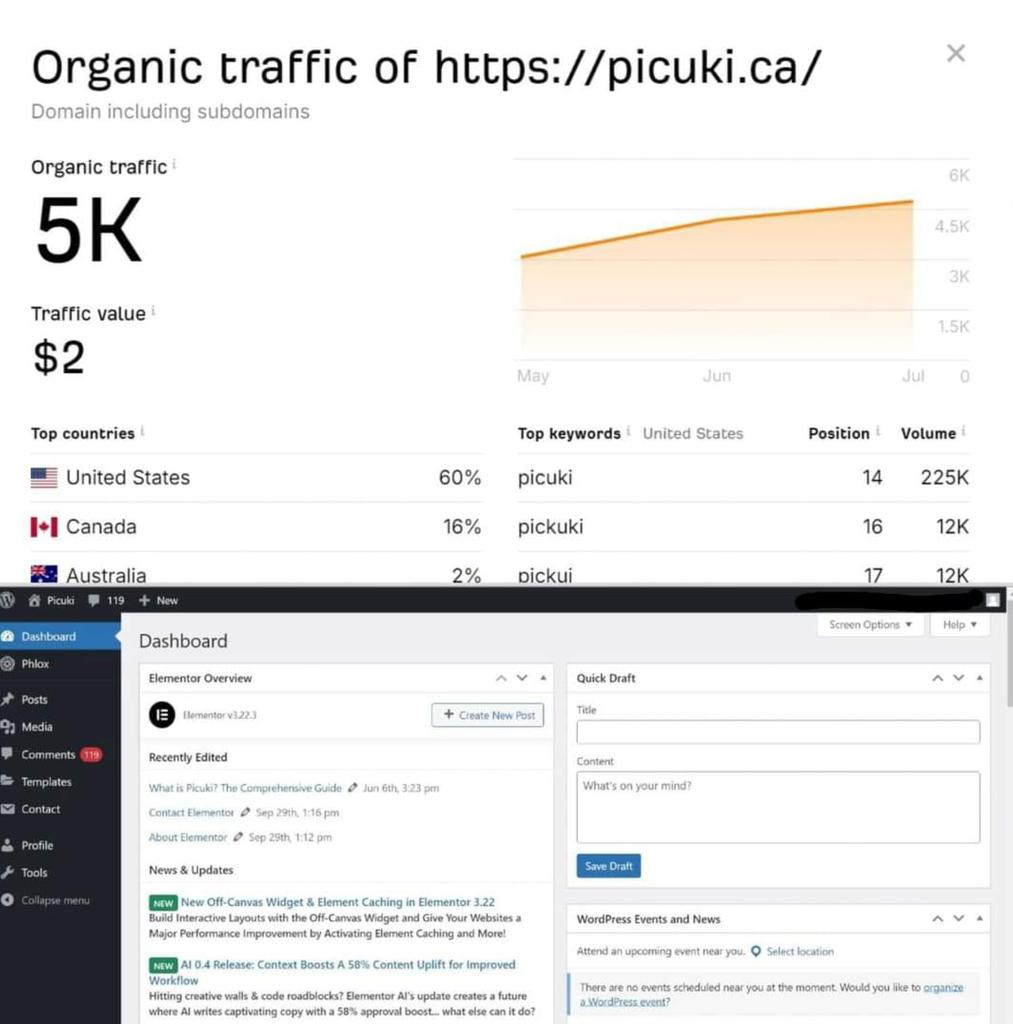Click the edit pencil next to About Elementor

(x=238, y=837)
